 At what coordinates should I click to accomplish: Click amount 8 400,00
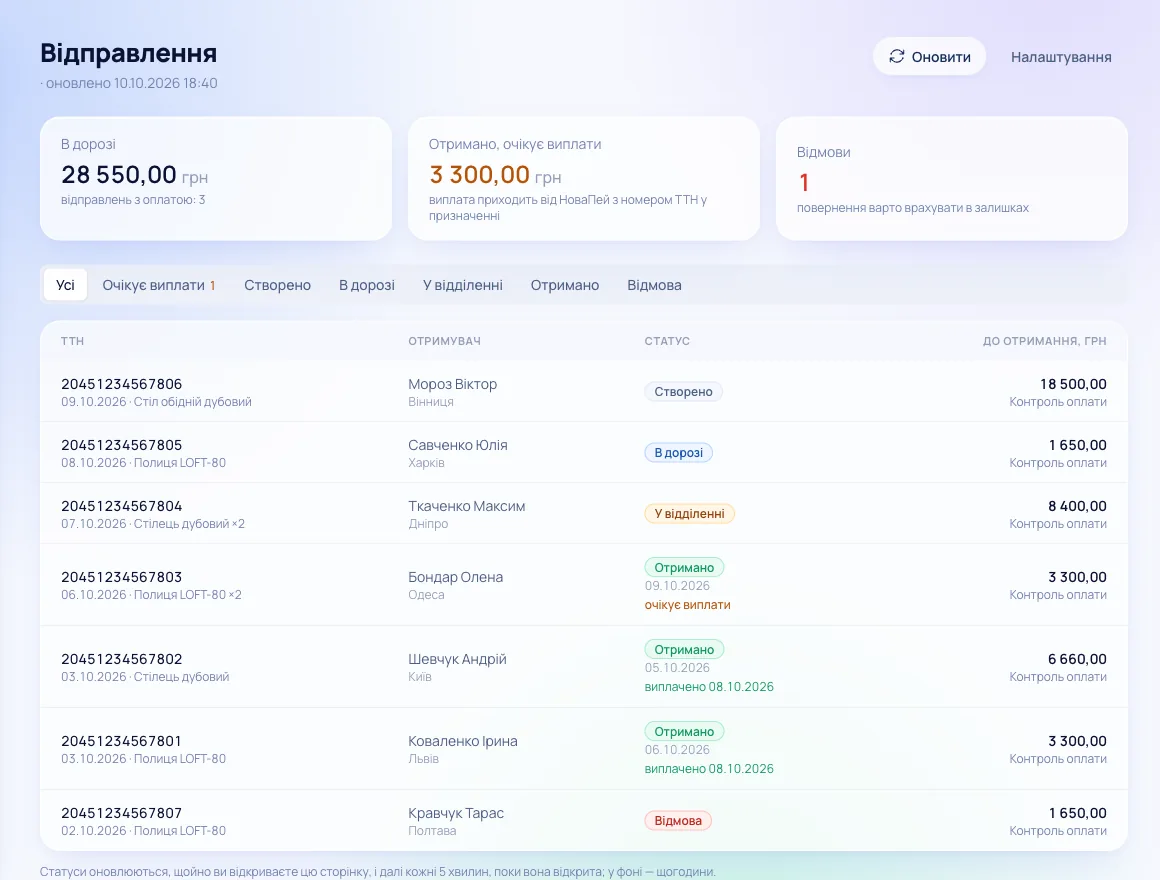pos(1077,506)
